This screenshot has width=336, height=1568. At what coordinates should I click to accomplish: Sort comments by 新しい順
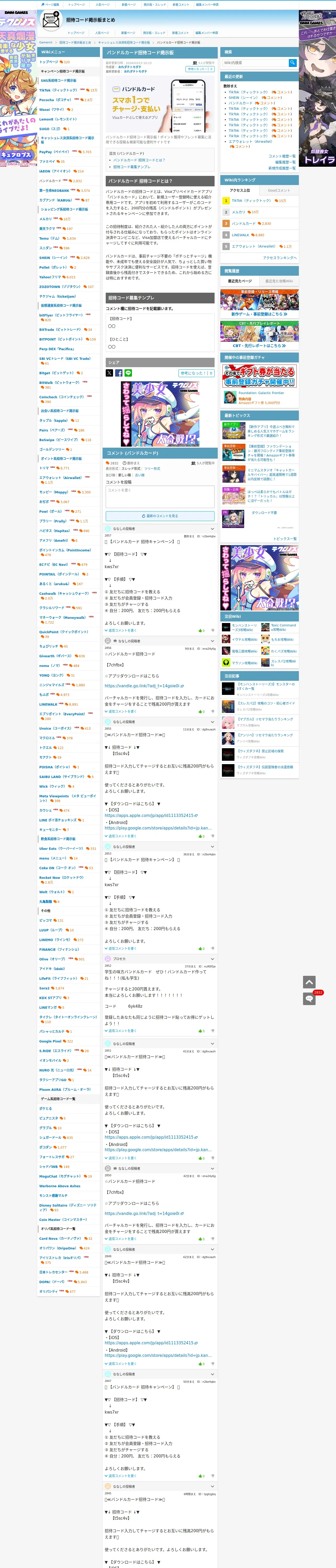126,475
